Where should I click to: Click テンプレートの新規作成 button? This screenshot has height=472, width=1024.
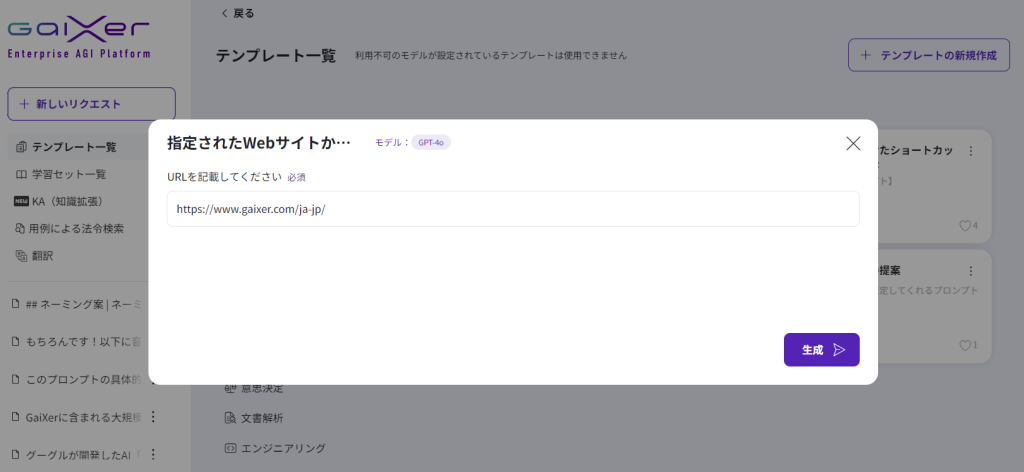pos(928,55)
